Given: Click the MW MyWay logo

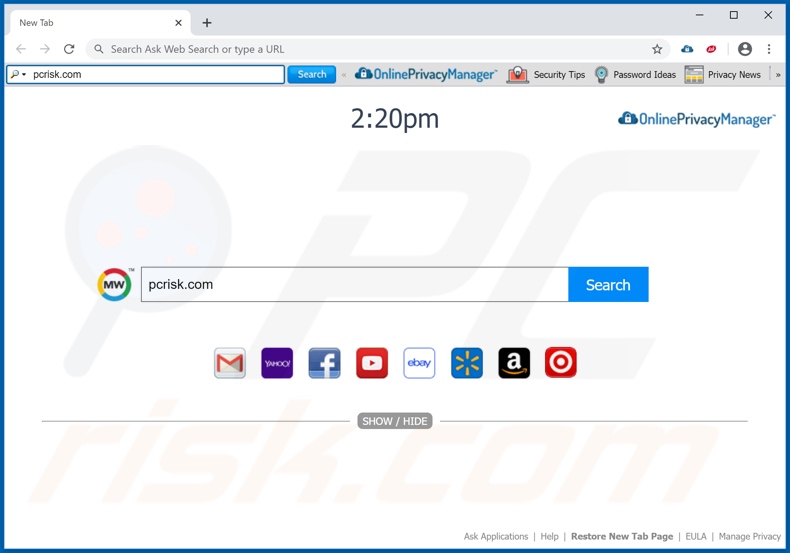Looking at the screenshot, I should [115, 285].
